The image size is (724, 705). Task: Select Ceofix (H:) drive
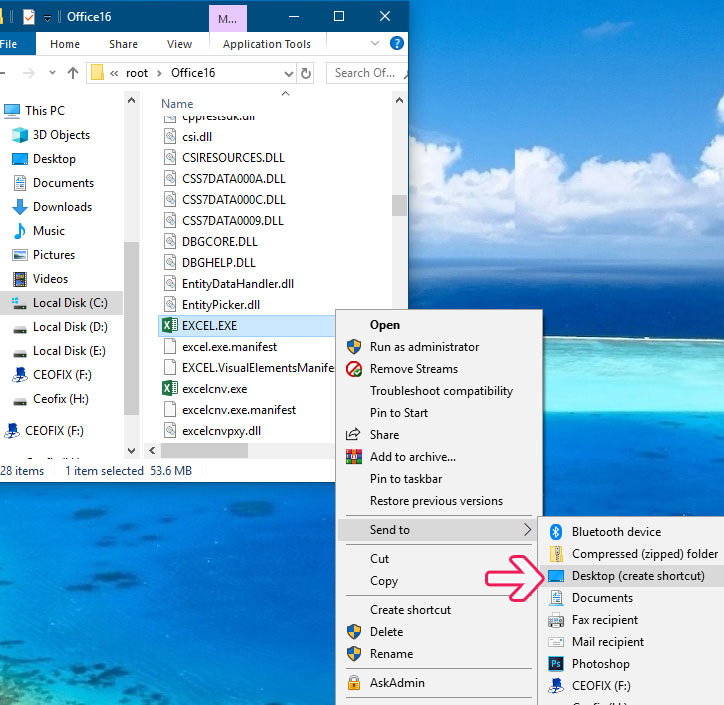[60, 399]
